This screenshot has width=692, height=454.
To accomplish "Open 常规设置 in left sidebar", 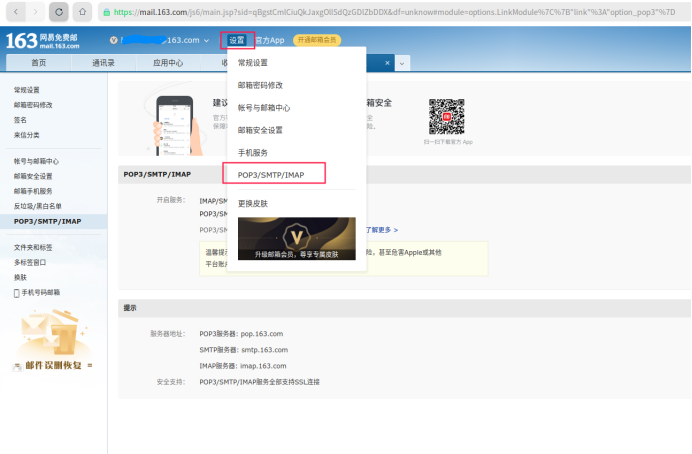I will click(x=26, y=90).
